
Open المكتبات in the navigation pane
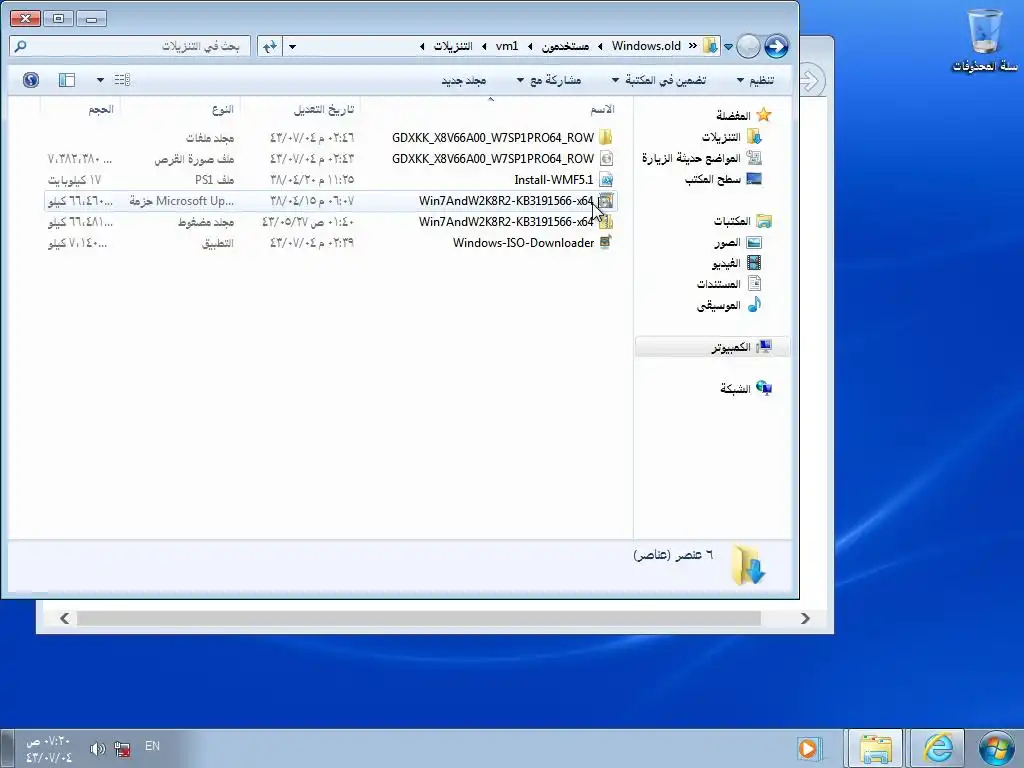pyautogui.click(x=732, y=221)
